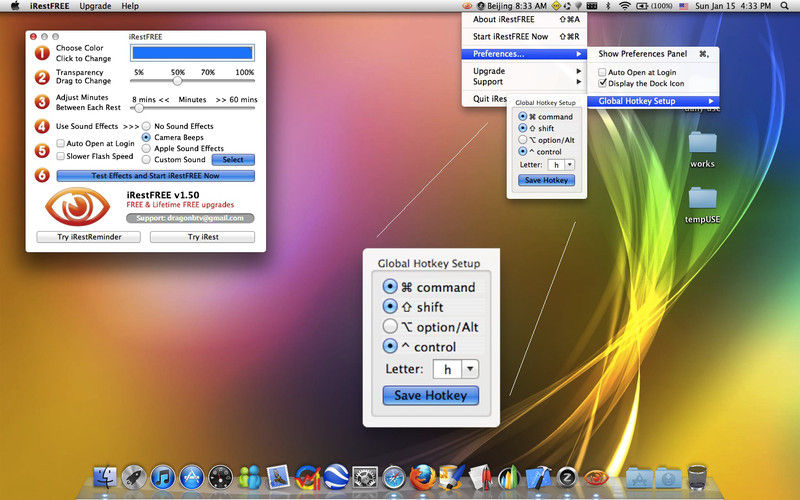Viewport: 800px width, 500px height.
Task: Click iRestFREE eye icon in the Dock
Action: [x=596, y=479]
